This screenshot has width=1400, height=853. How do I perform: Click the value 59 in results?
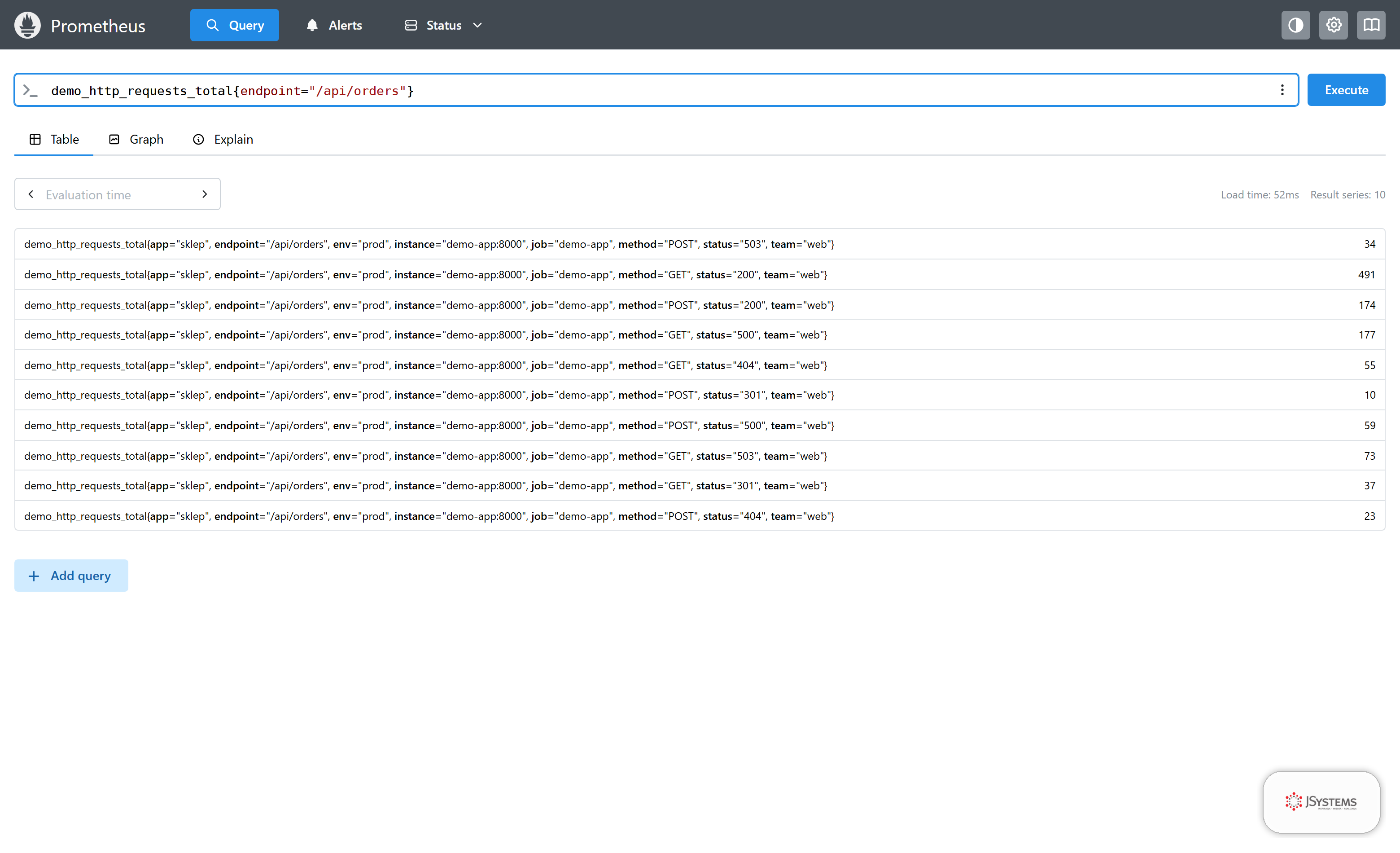pos(1369,425)
